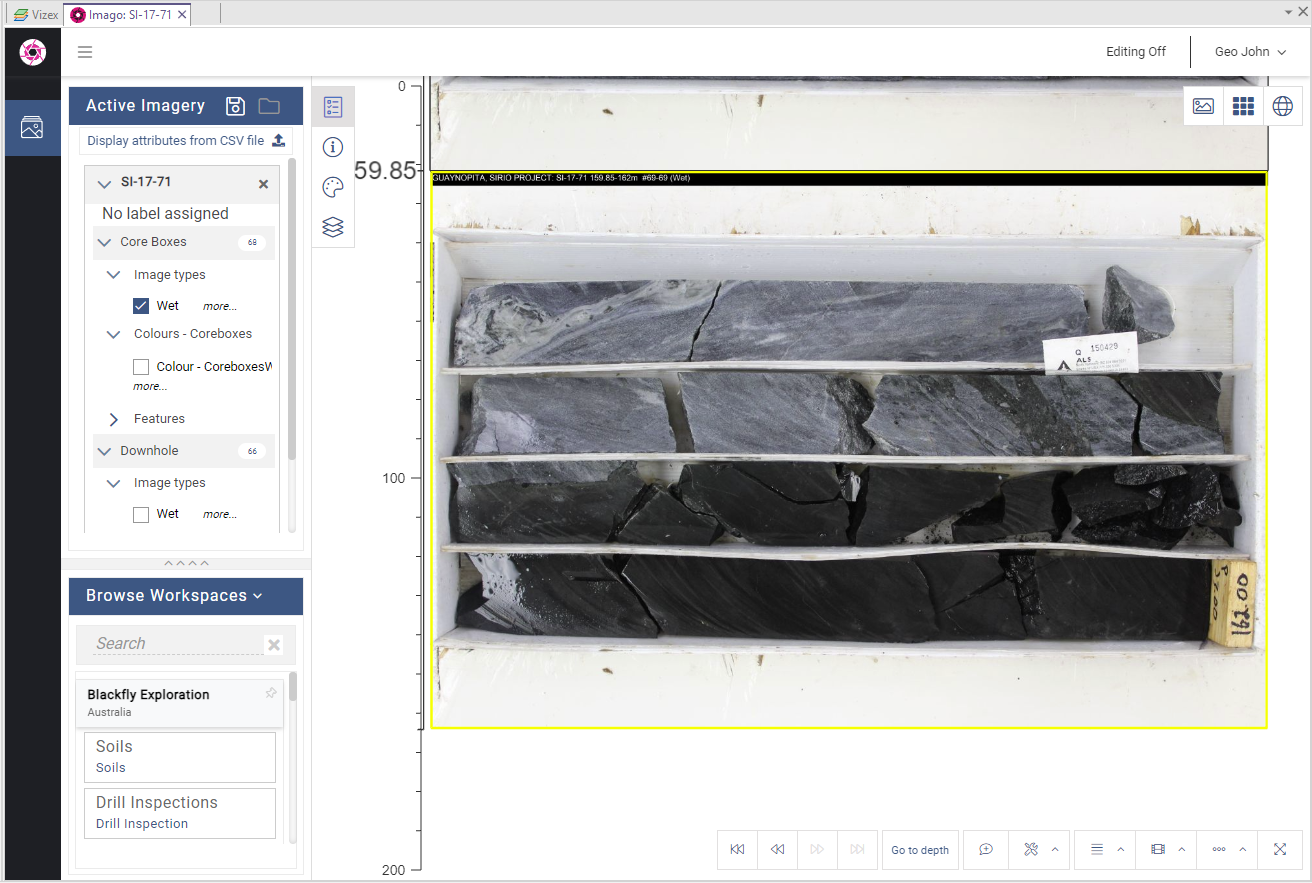Collapse the Core Boxes section
1312x883 pixels.
coord(104,242)
